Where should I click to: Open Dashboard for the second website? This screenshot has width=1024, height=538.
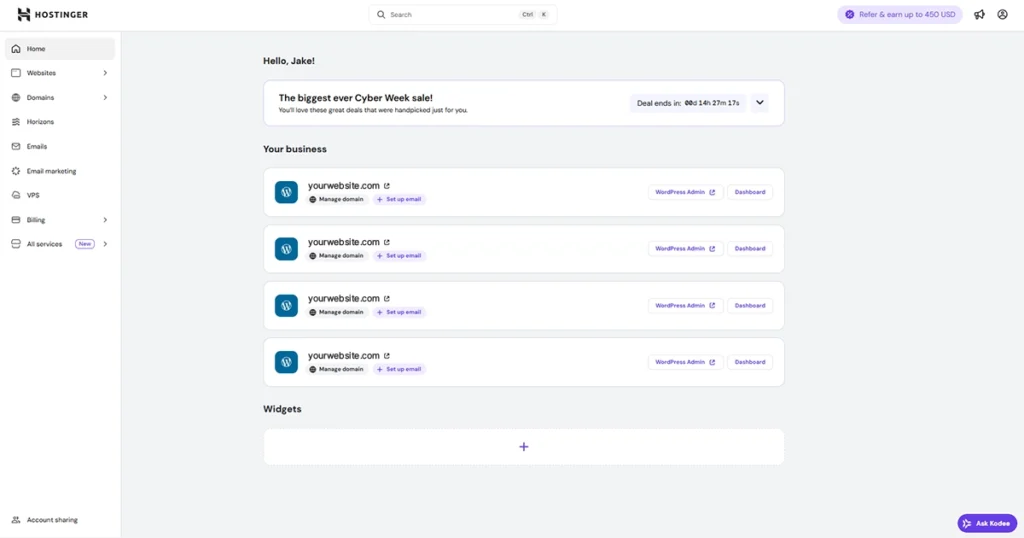750,249
